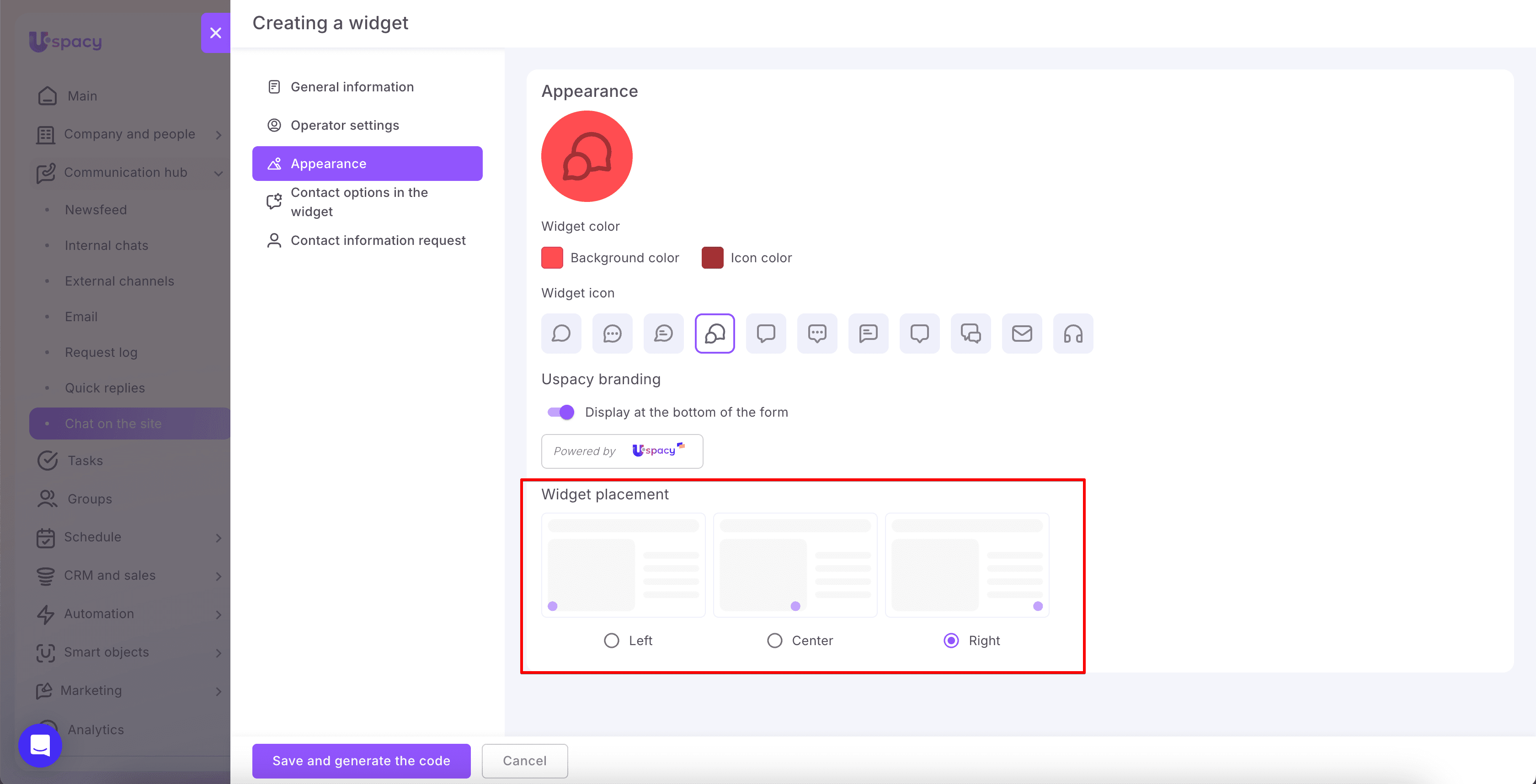The width and height of the screenshot is (1536, 784).
Task: Choose the headphones widget icon
Action: point(1073,334)
